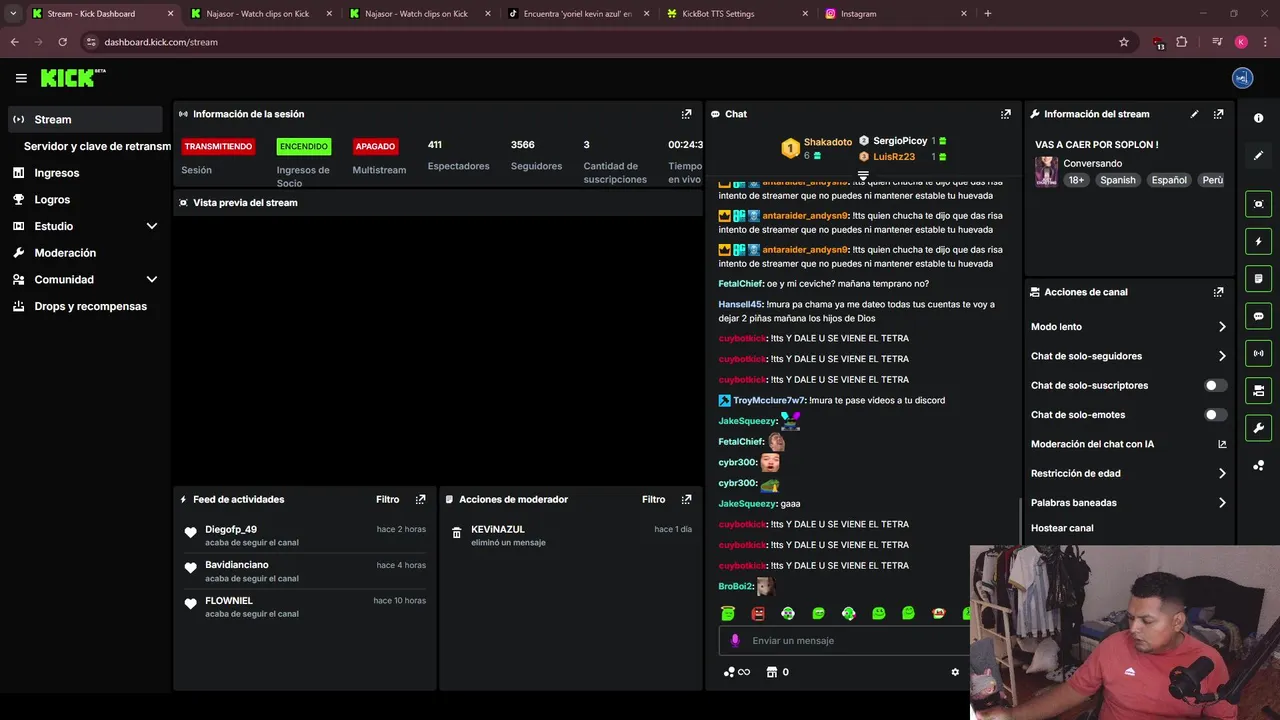Image resolution: width=1280 pixels, height=720 pixels.
Task: Pop out the Información del stream panel
Action: (1218, 114)
